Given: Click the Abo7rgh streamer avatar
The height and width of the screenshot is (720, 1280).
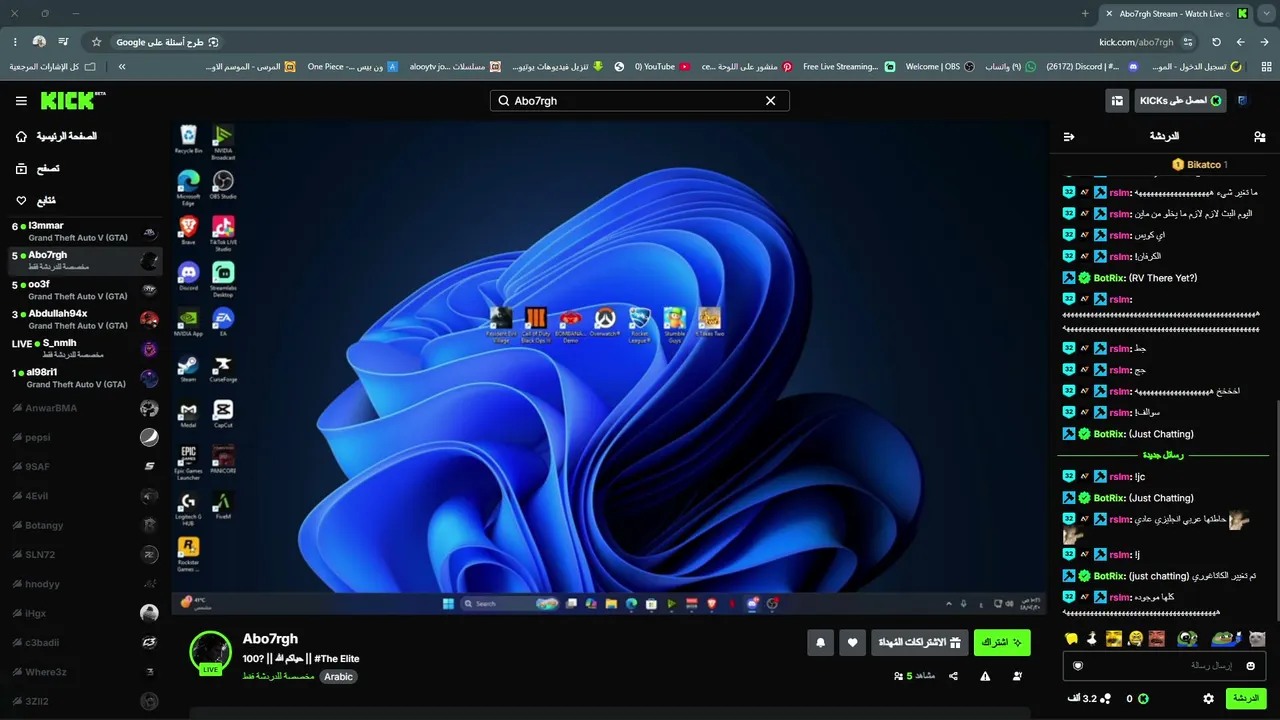Looking at the screenshot, I should [210, 651].
